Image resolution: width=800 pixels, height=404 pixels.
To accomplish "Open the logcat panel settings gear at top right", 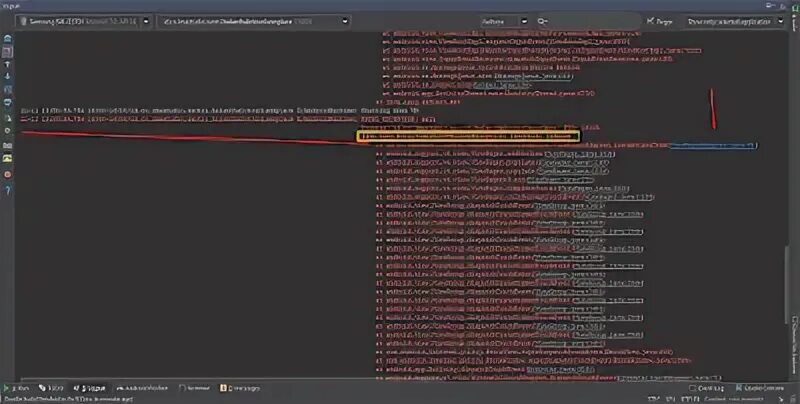I will [x=771, y=5].
